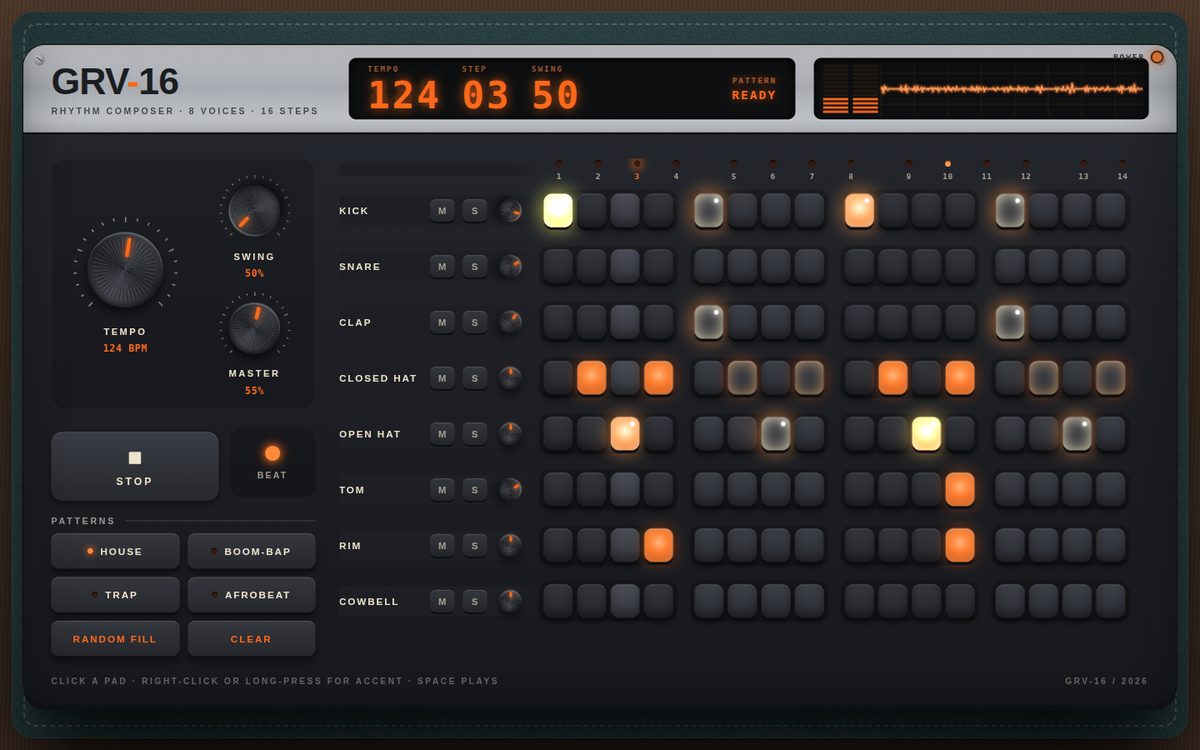Viewport: 1200px width, 750px height.
Task: Toggle the only lit orange Tom pad
Action: click(x=960, y=490)
